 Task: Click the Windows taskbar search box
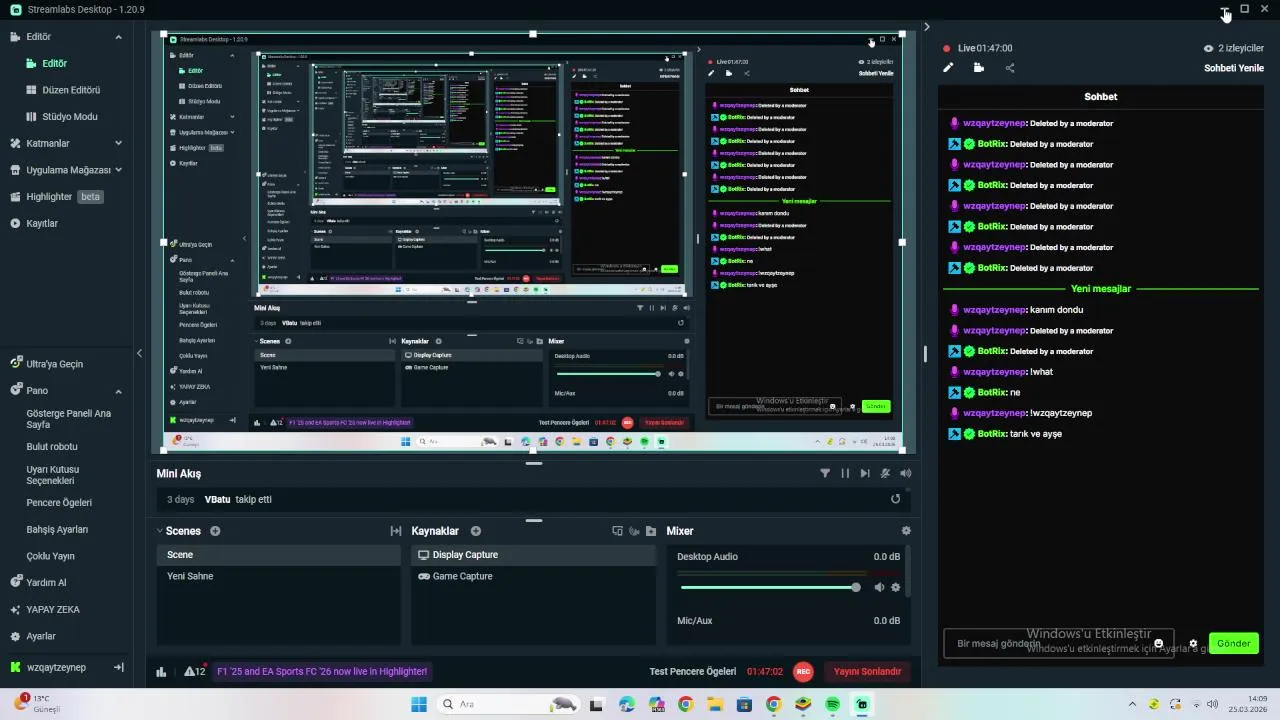[509, 704]
